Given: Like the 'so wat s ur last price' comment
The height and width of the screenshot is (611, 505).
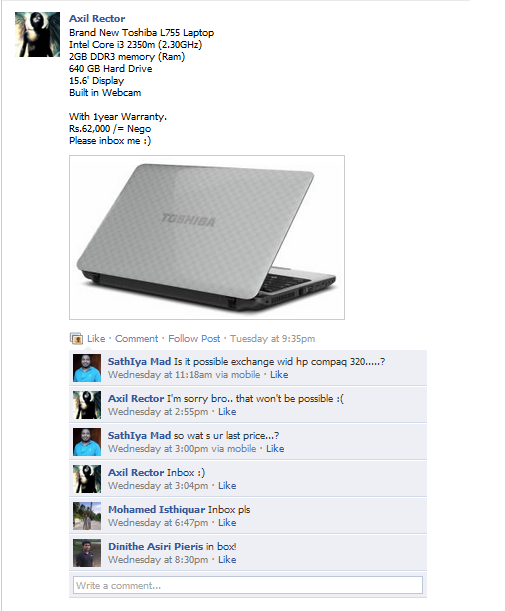Looking at the screenshot, I should click(275, 449).
